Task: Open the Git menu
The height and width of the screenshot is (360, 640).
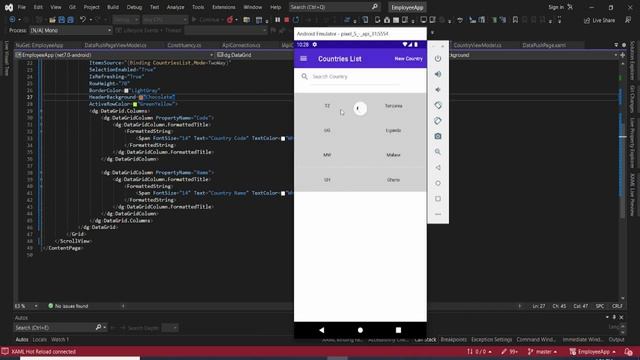Action: (72, 7)
